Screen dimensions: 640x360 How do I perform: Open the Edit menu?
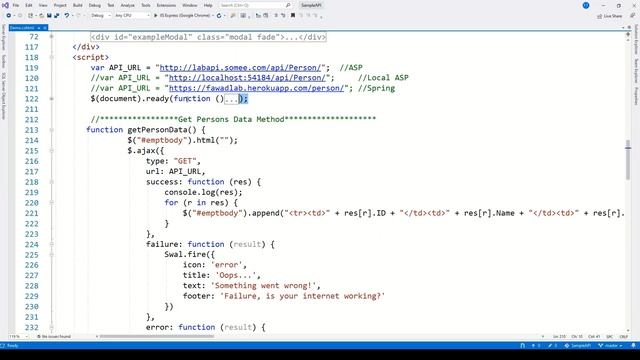(29, 5)
